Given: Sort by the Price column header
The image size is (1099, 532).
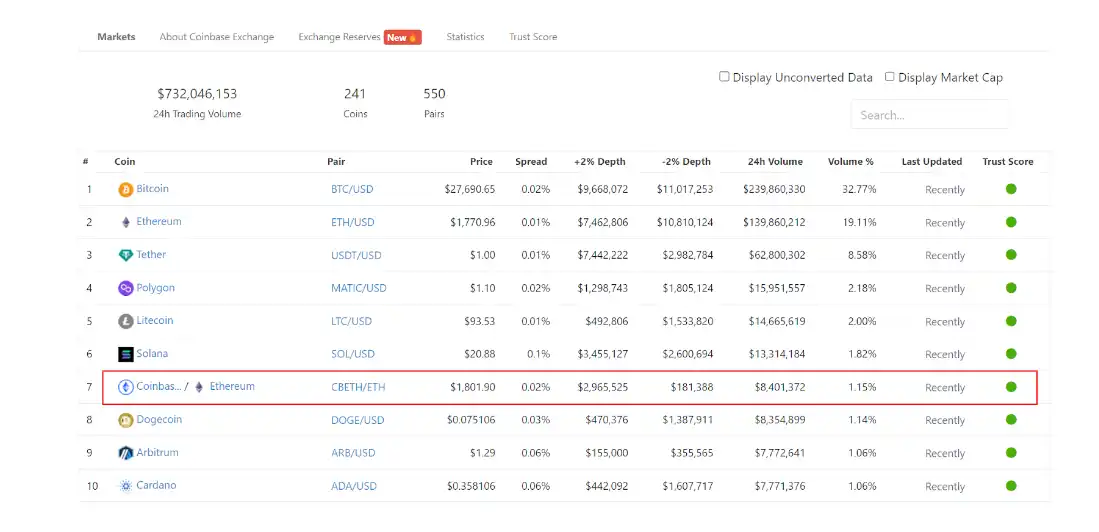Looking at the screenshot, I should click(481, 161).
